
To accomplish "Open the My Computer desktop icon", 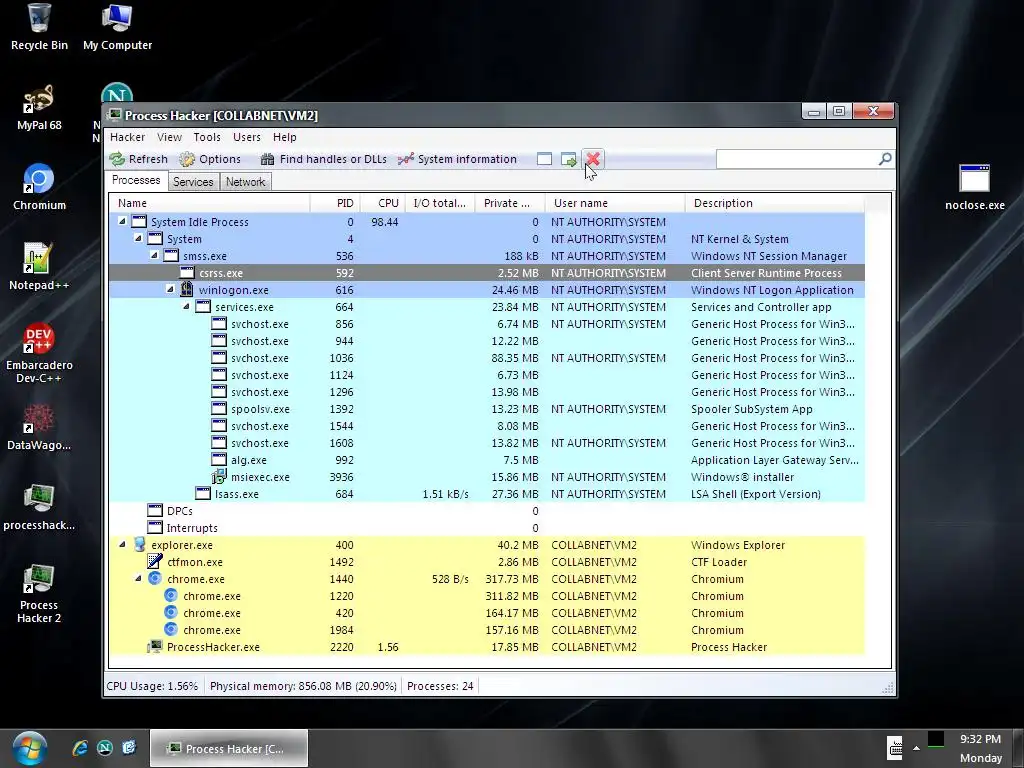I will click(118, 27).
